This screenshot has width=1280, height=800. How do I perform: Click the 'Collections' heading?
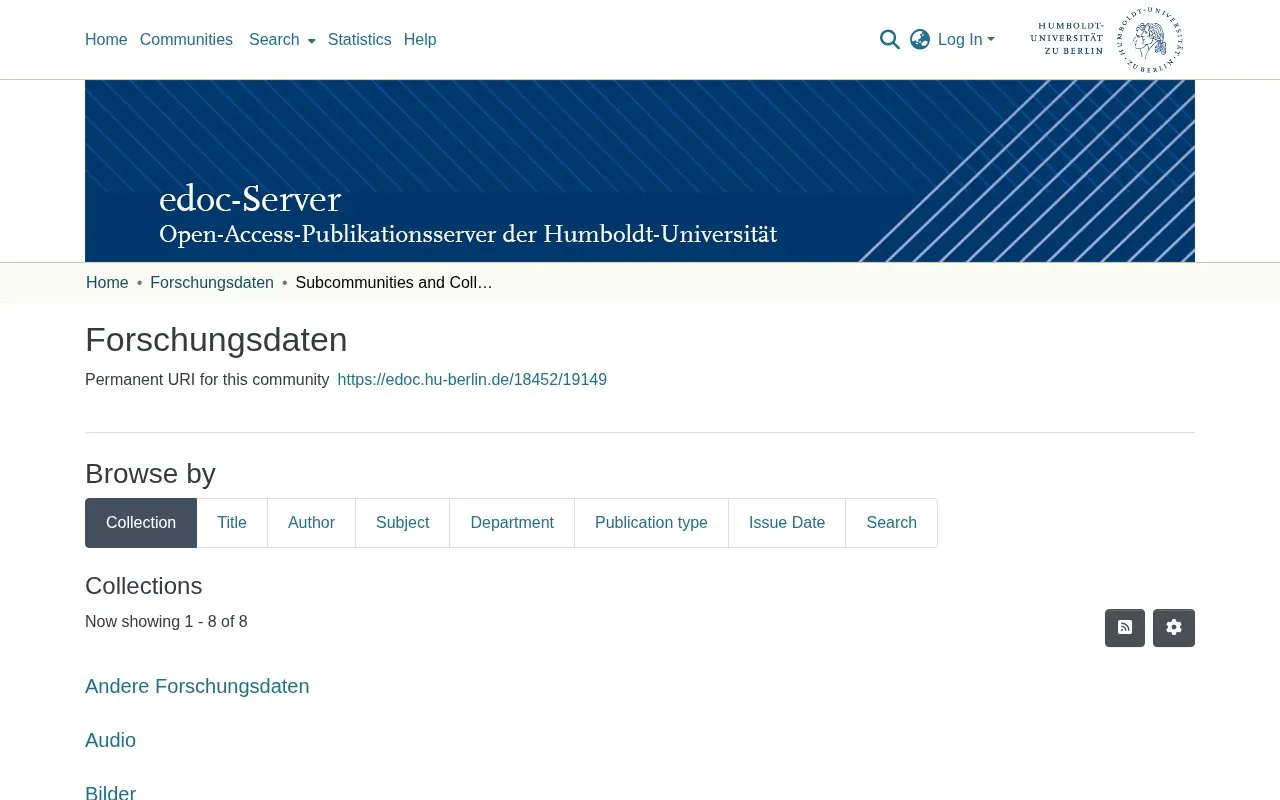coord(144,586)
